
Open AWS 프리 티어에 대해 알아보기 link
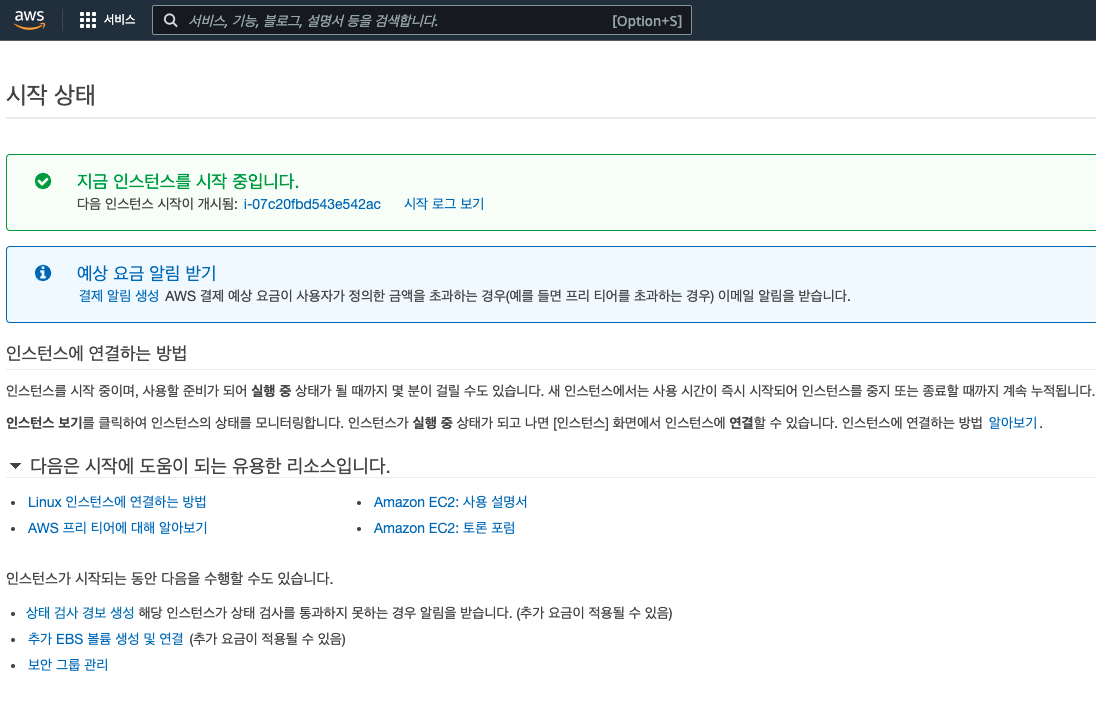pyautogui.click(x=117, y=528)
